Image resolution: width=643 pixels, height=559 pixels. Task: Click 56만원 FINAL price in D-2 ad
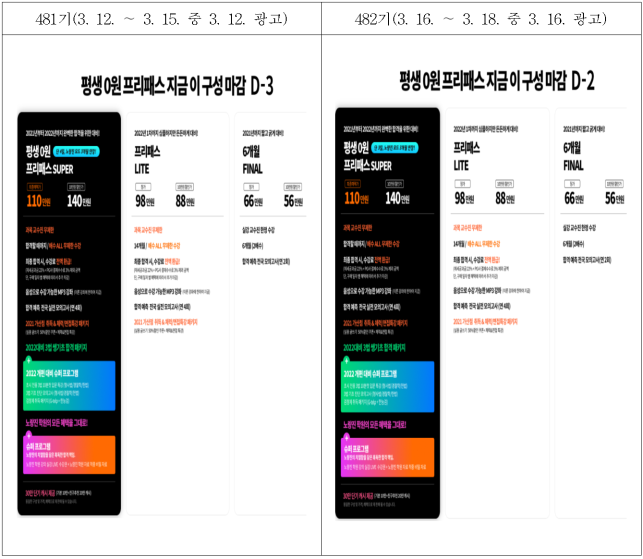(x=615, y=199)
